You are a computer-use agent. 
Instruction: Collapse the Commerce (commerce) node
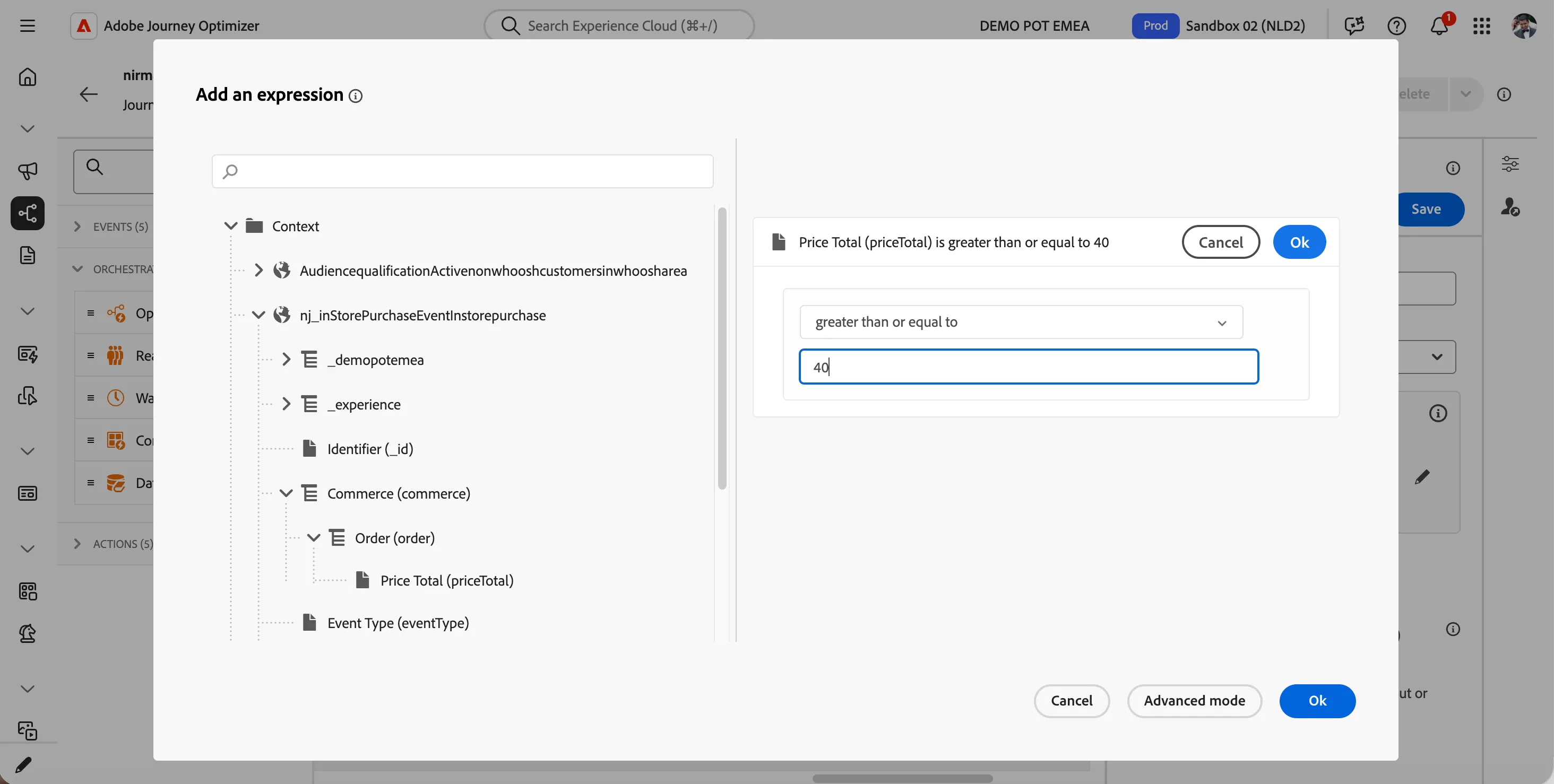point(286,493)
